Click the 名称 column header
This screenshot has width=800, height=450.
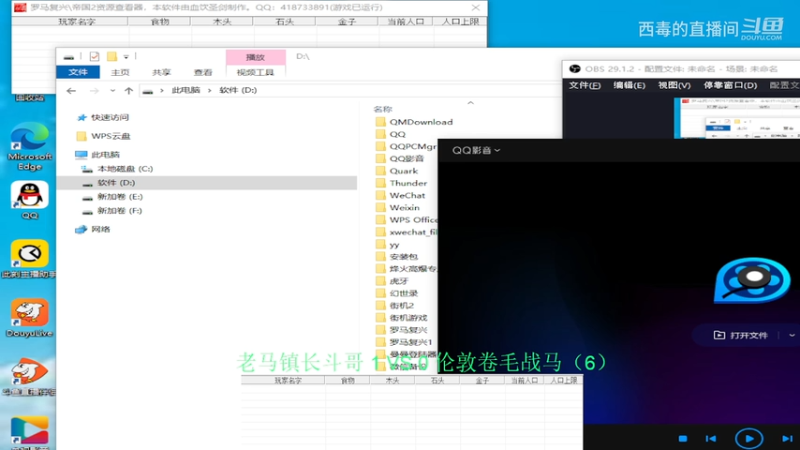383,109
